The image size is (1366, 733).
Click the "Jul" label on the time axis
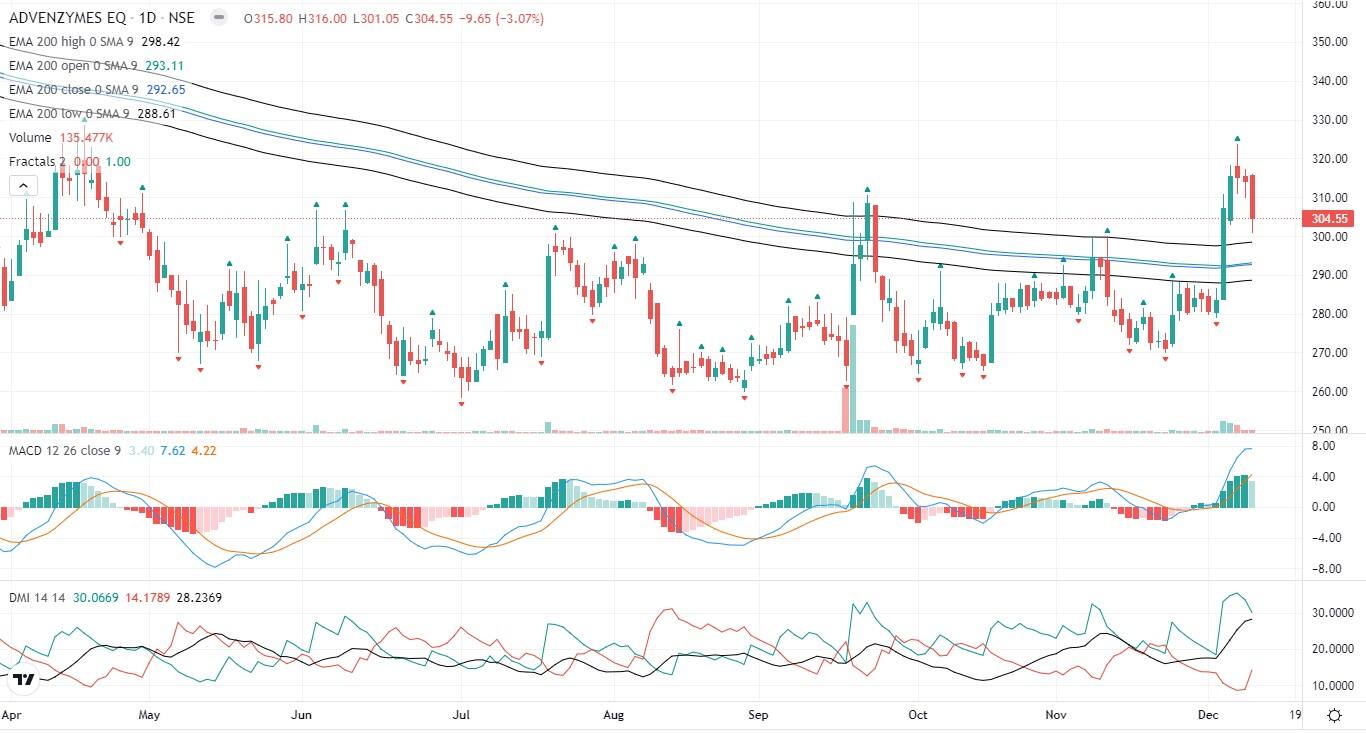point(461,715)
